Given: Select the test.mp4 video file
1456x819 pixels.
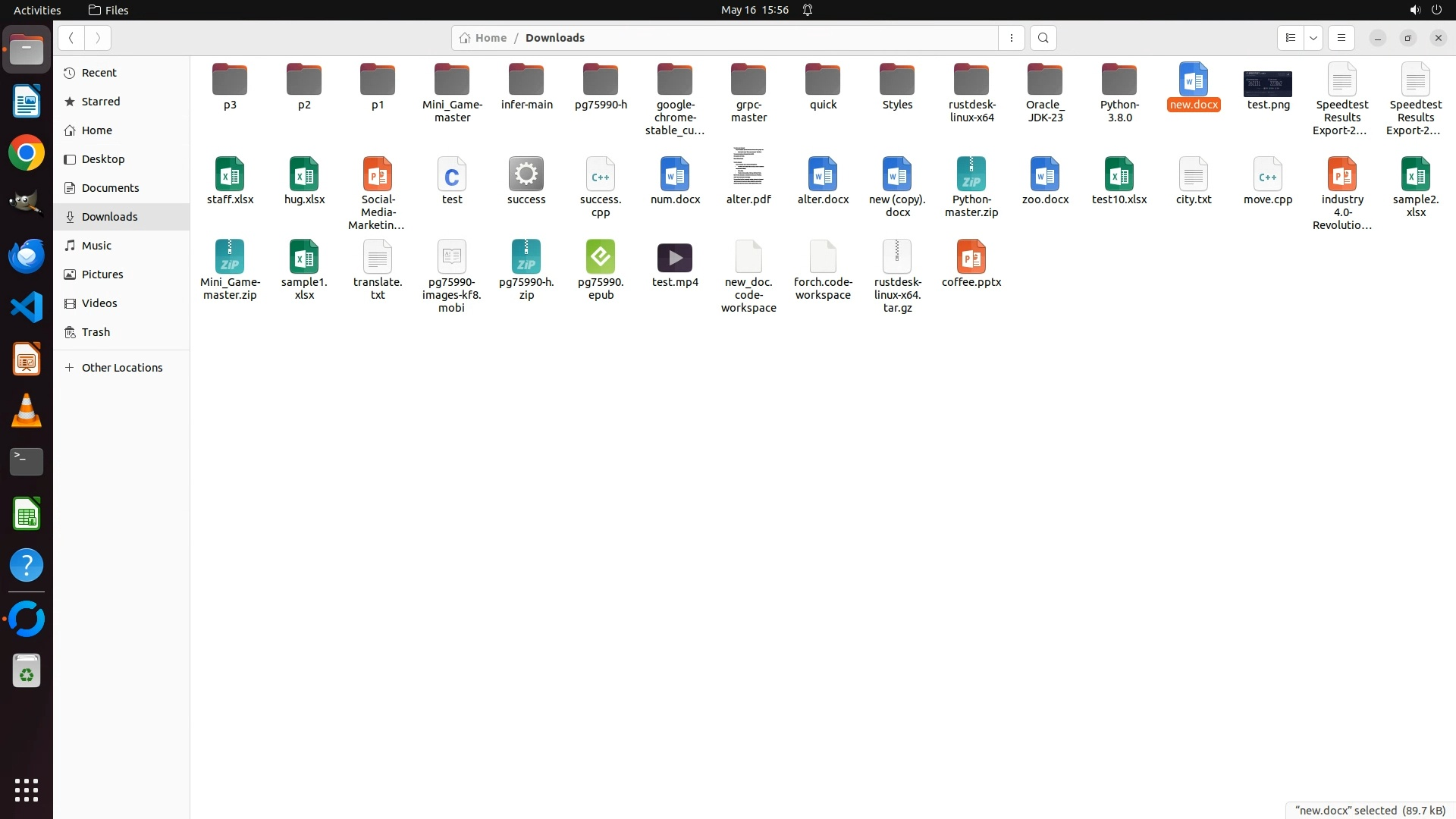Looking at the screenshot, I should (x=674, y=259).
